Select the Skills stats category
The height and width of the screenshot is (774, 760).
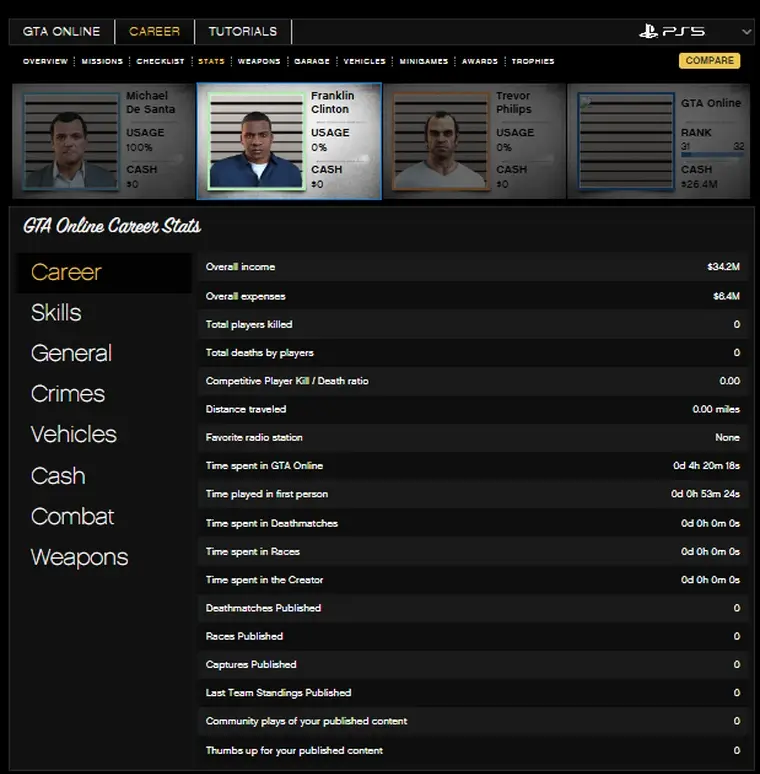(x=56, y=313)
